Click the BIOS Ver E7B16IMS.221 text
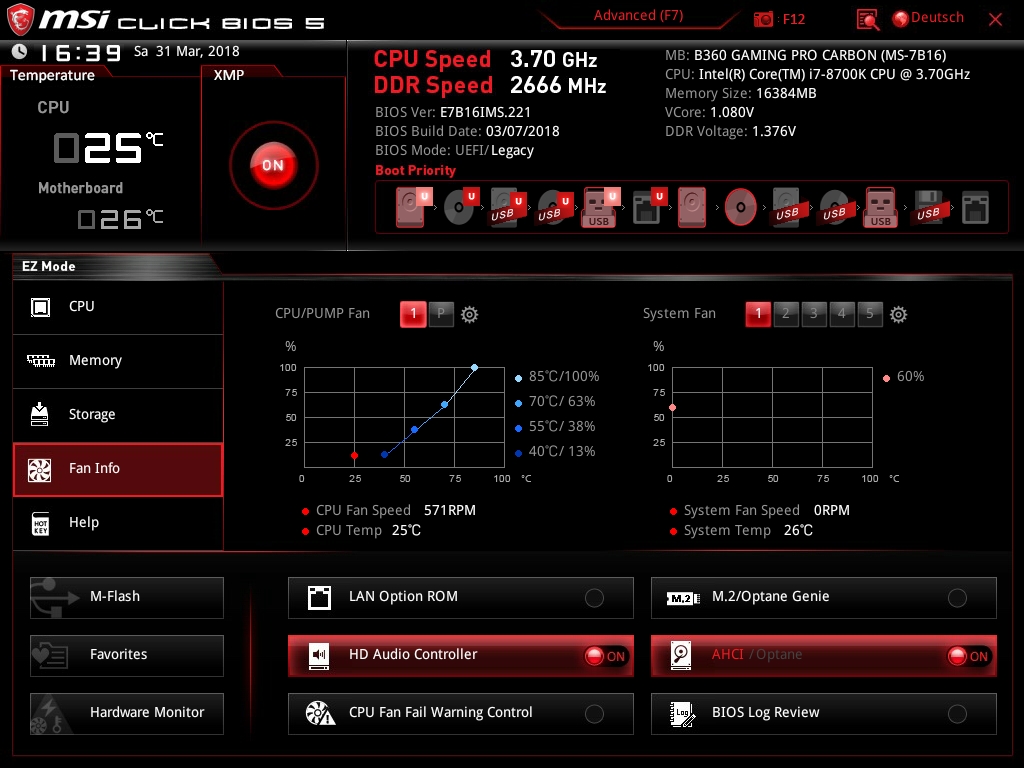1024x768 pixels. (453, 112)
